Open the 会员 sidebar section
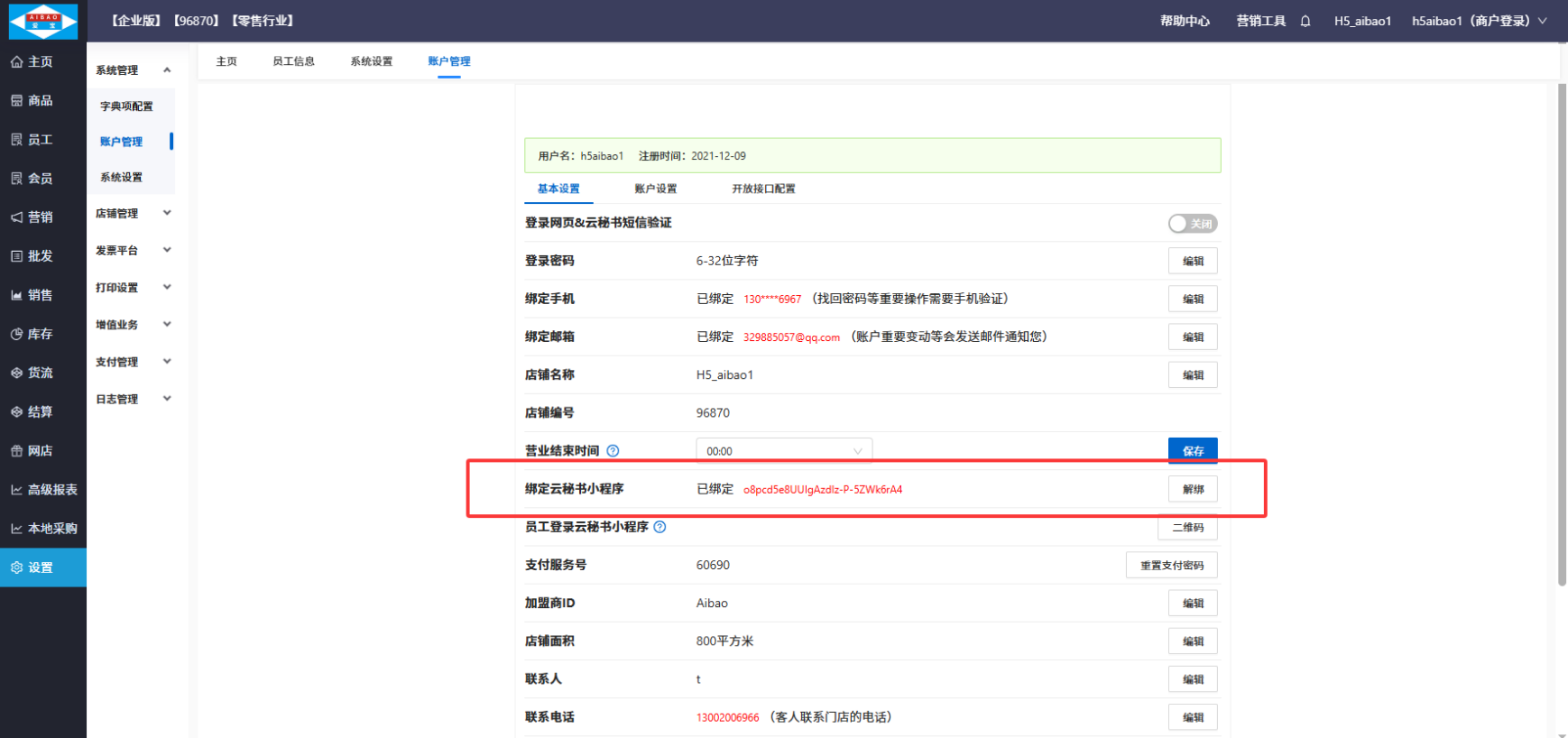1568x738 pixels. pos(40,179)
